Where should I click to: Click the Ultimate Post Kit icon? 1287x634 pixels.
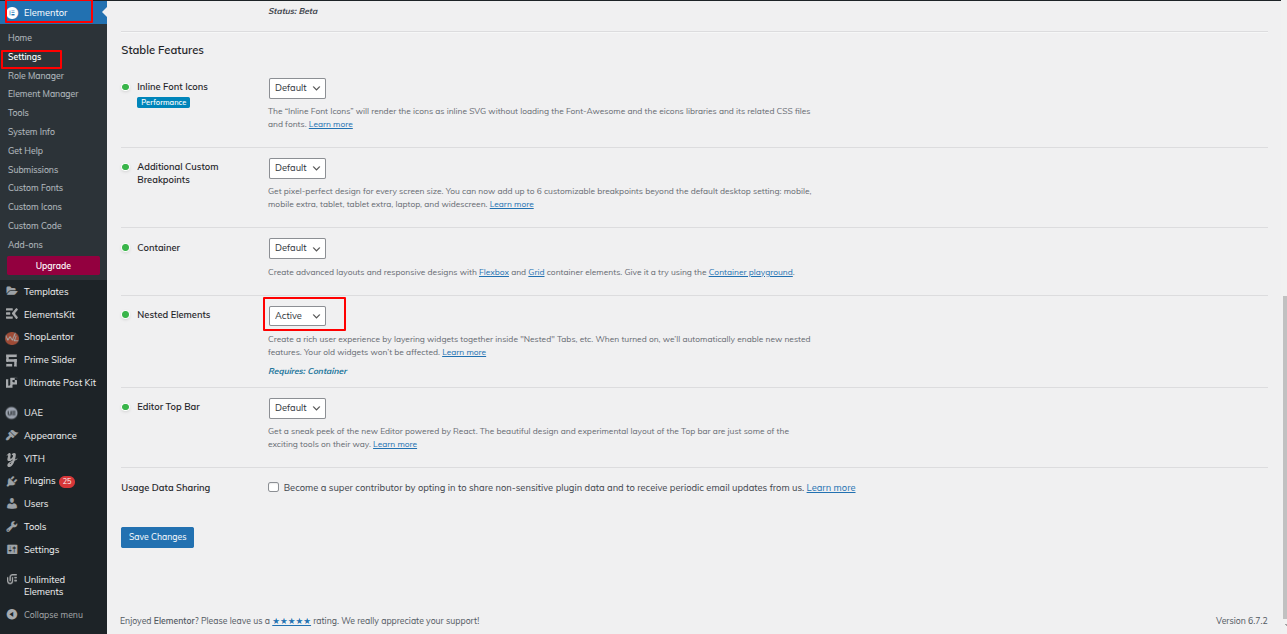point(12,382)
